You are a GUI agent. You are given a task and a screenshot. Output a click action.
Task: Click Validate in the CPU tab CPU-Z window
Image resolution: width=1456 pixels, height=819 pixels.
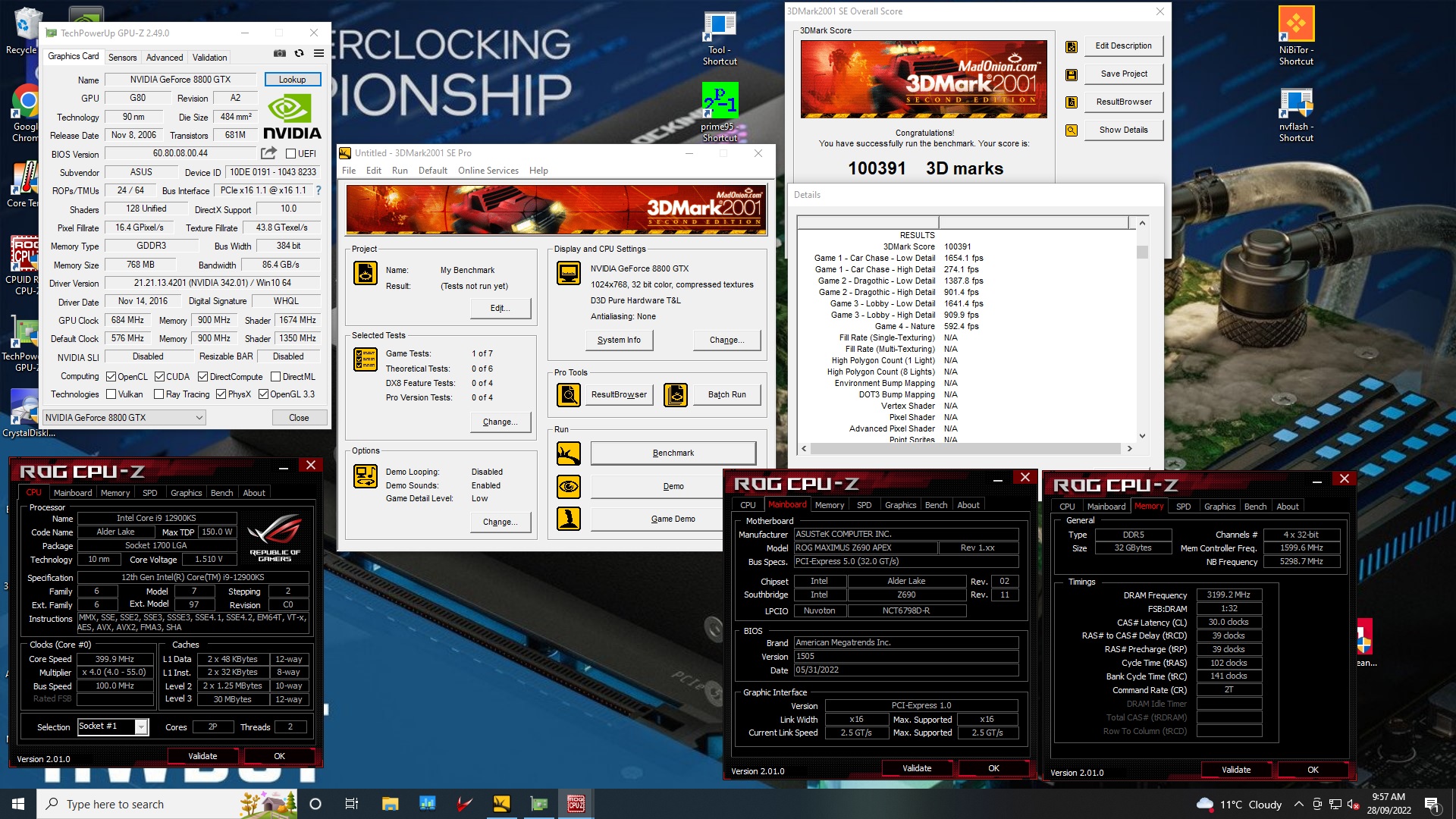(x=202, y=756)
